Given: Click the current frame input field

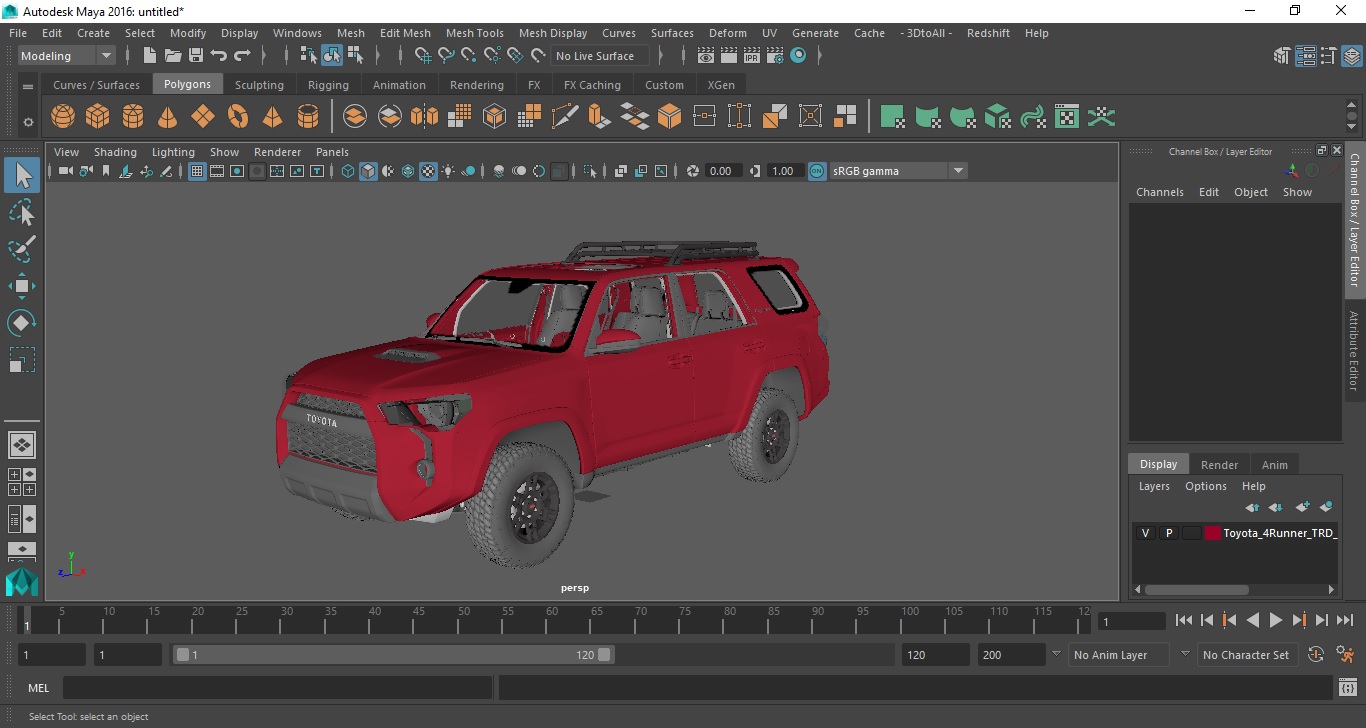Looking at the screenshot, I should (1131, 621).
